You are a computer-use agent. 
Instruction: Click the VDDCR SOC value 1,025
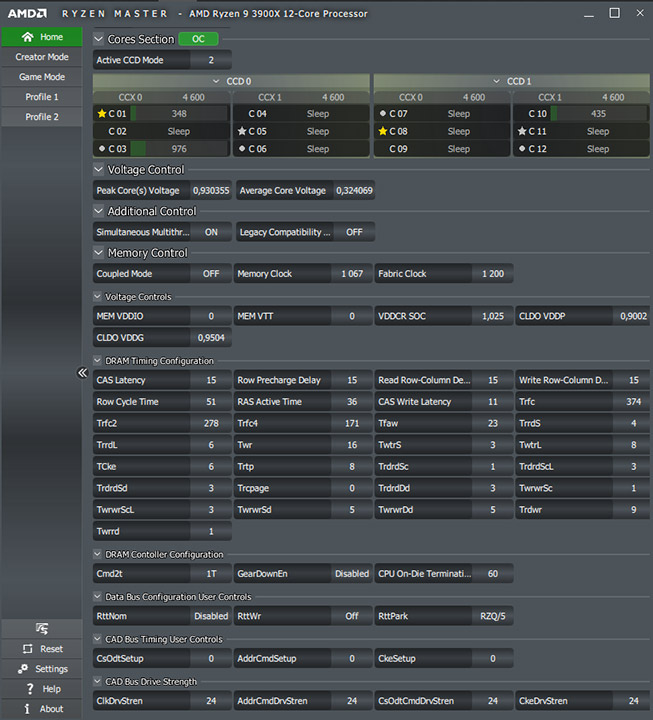(493, 316)
